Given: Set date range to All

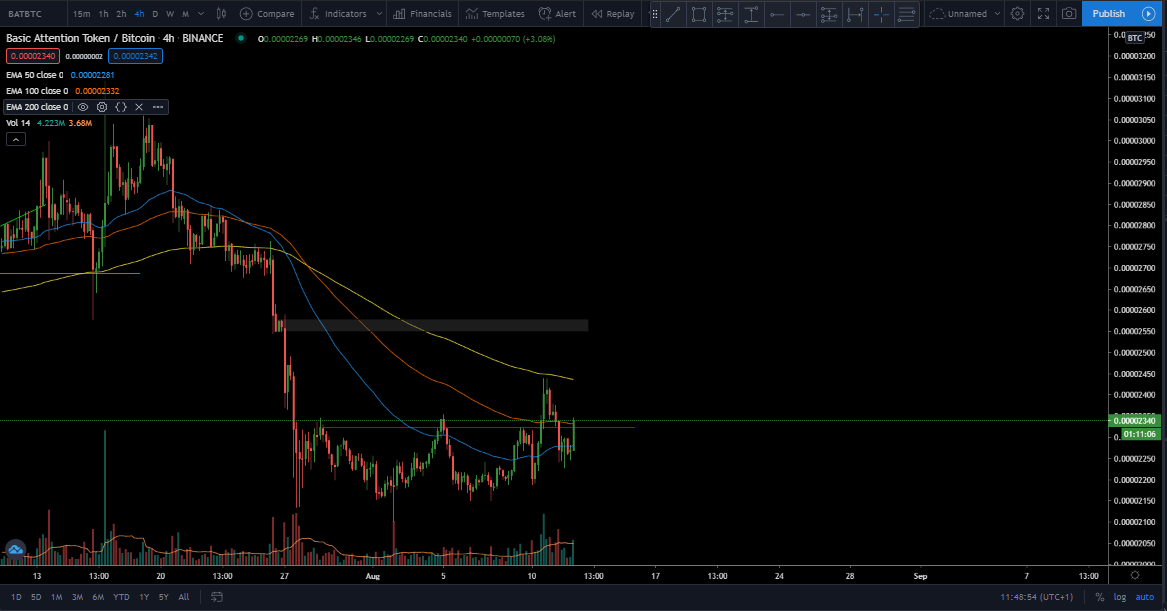Looking at the screenshot, I should (x=184, y=597).
